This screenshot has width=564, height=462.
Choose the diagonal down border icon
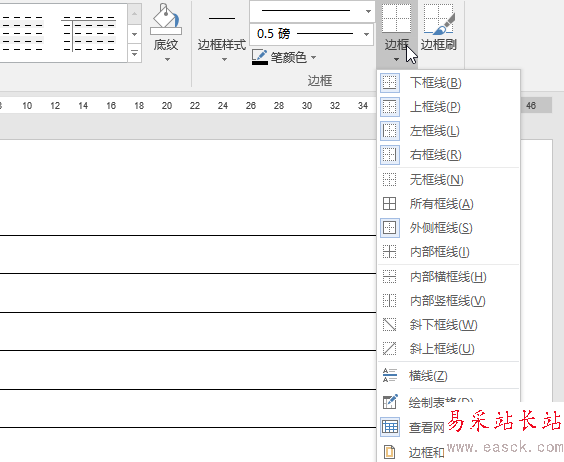[x=389, y=325]
